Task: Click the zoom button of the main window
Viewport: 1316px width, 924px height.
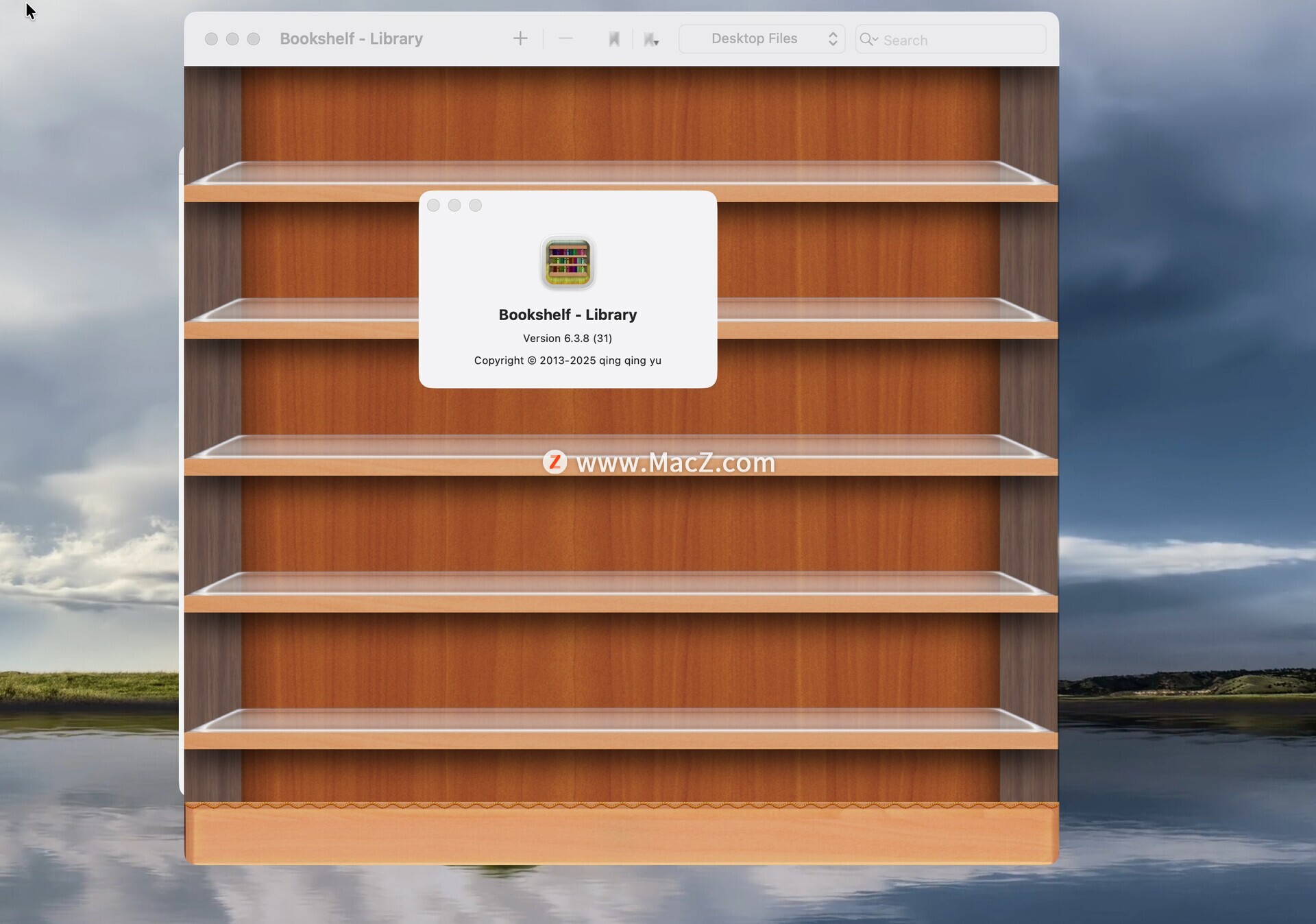Action: coord(254,39)
